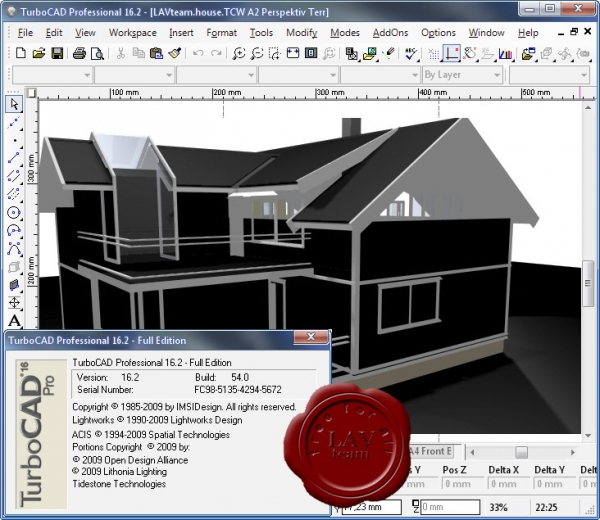Screen dimensions: 600x520
Task: Open an existing file from folder
Action: point(39,53)
